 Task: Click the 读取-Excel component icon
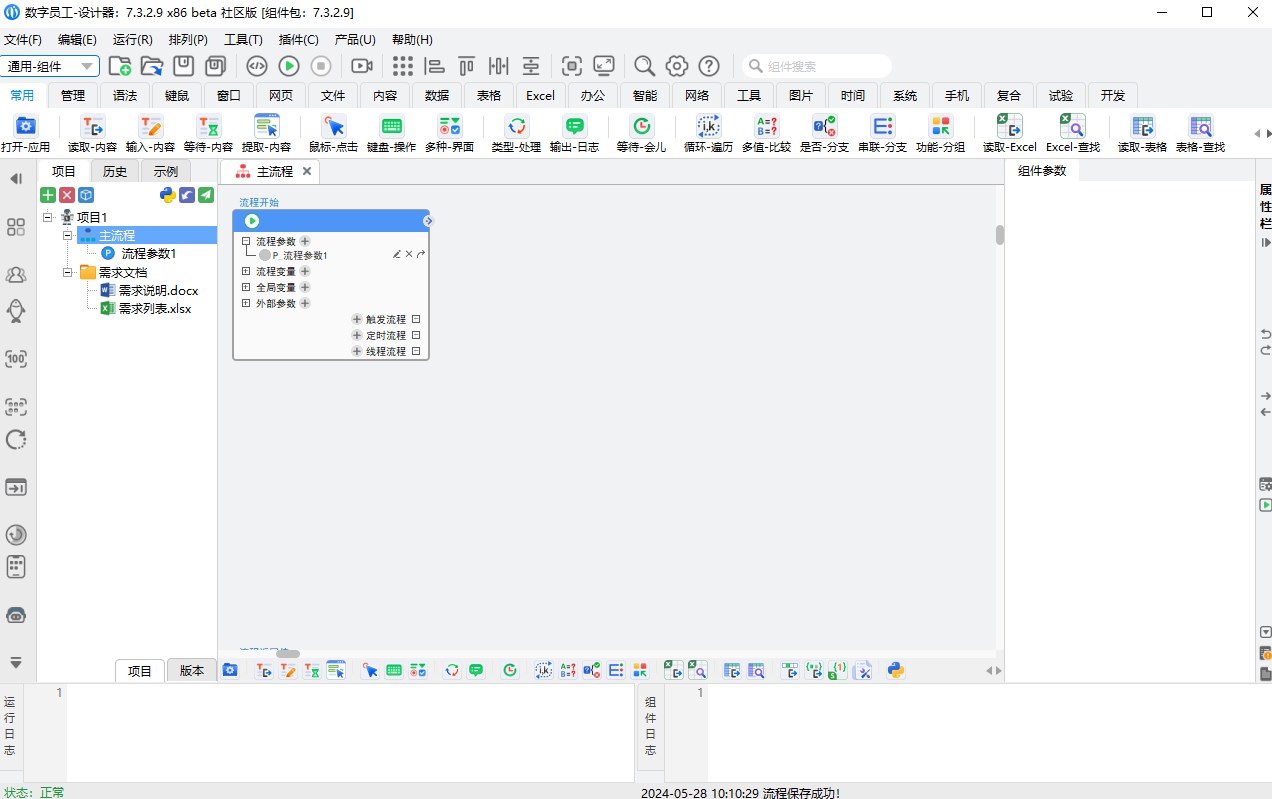coord(1009,127)
